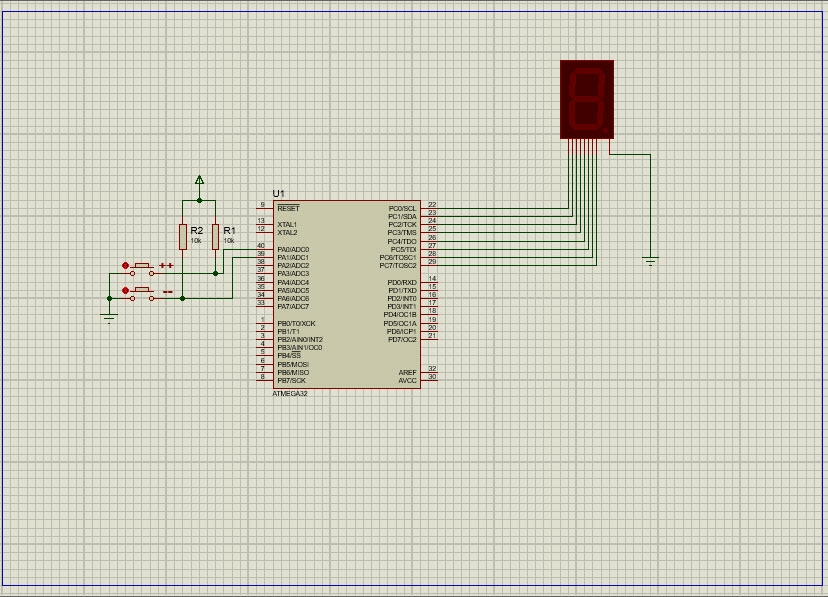Select resistor R2 symbol
The height and width of the screenshot is (597, 828).
(x=182, y=237)
